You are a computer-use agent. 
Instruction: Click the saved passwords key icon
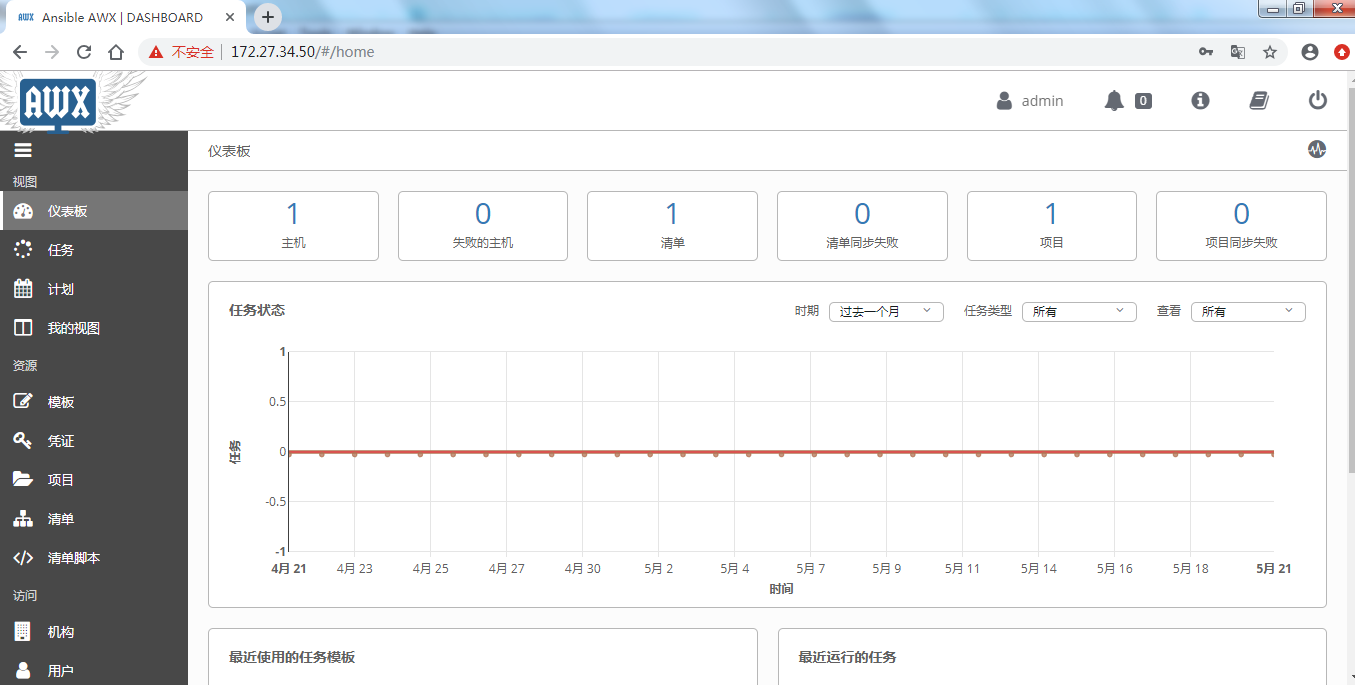[1206, 52]
